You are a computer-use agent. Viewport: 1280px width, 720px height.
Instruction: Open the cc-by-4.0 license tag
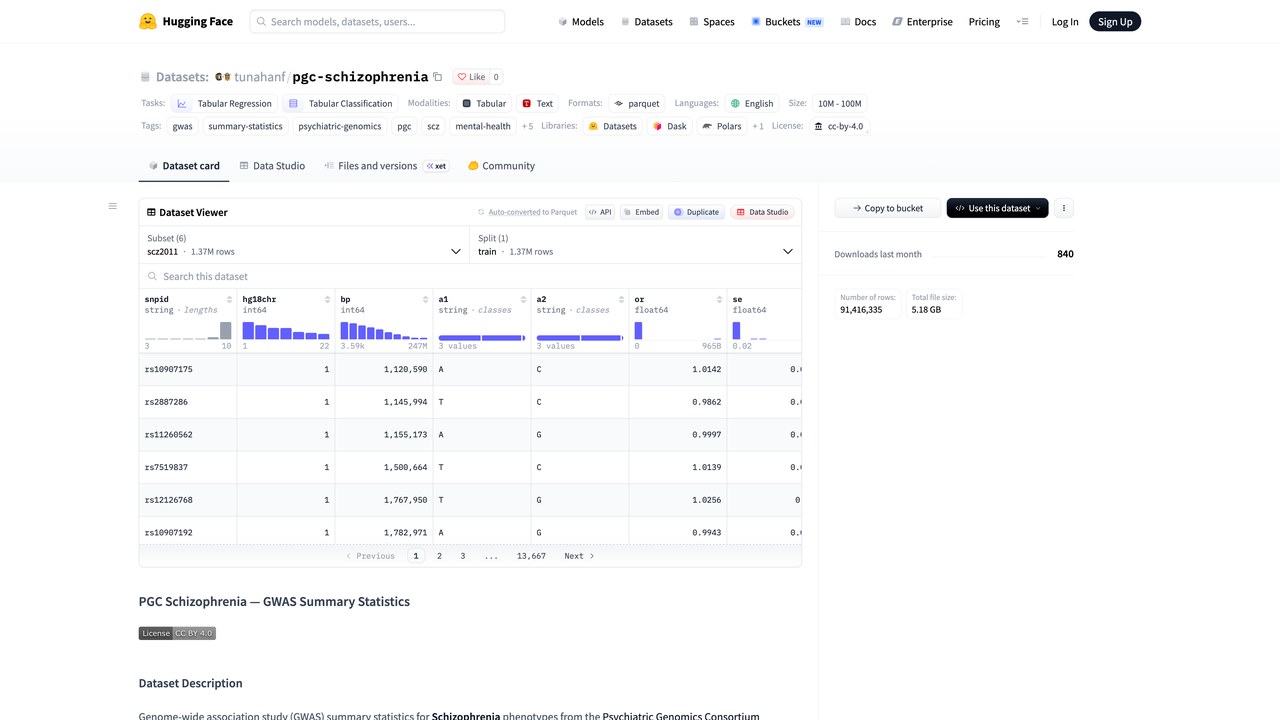point(839,126)
